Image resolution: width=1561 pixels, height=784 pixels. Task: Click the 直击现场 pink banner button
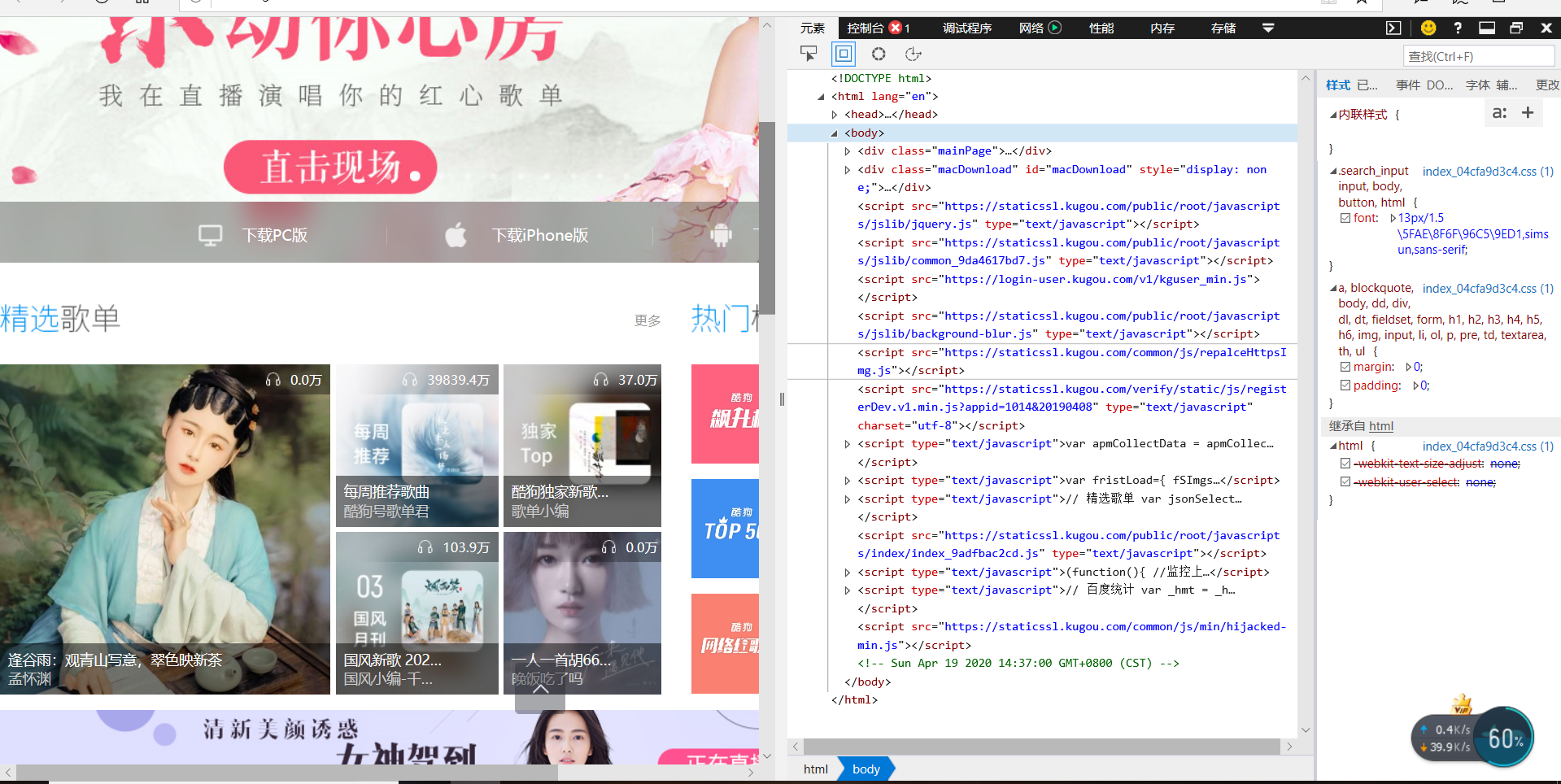tap(330, 167)
